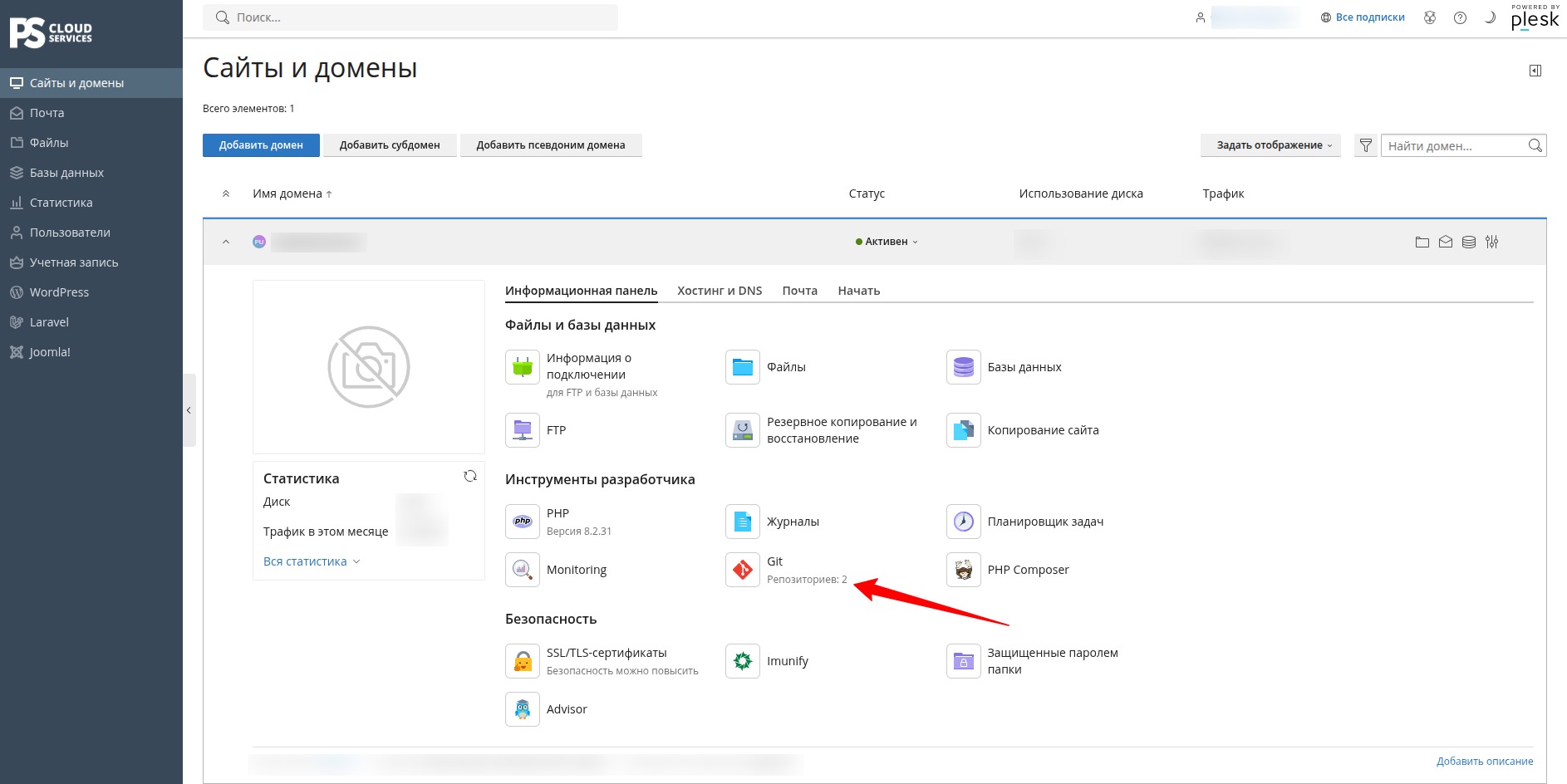Viewport: 1567px width, 784px height.
Task: Toggle dark mode moon icon
Action: tap(1490, 17)
